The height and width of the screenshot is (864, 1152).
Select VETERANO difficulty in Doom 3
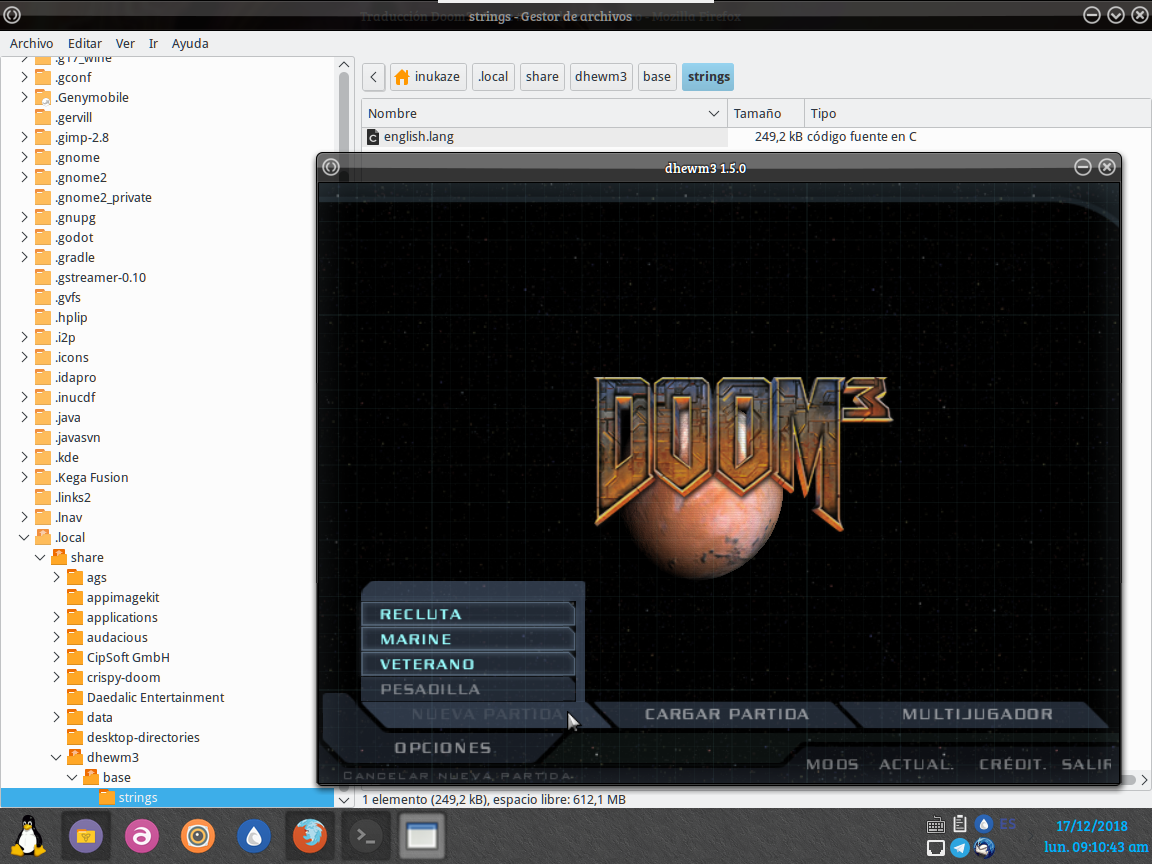(x=468, y=664)
